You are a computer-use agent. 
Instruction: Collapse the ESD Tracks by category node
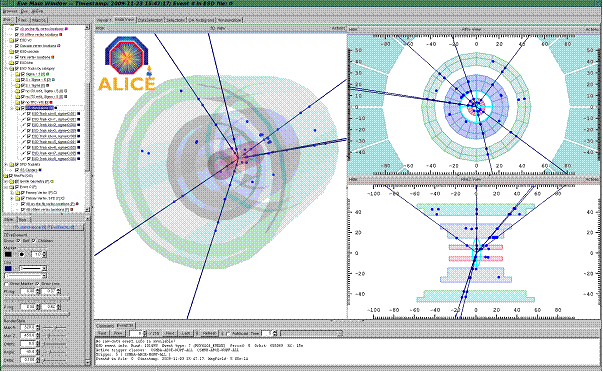(6, 68)
